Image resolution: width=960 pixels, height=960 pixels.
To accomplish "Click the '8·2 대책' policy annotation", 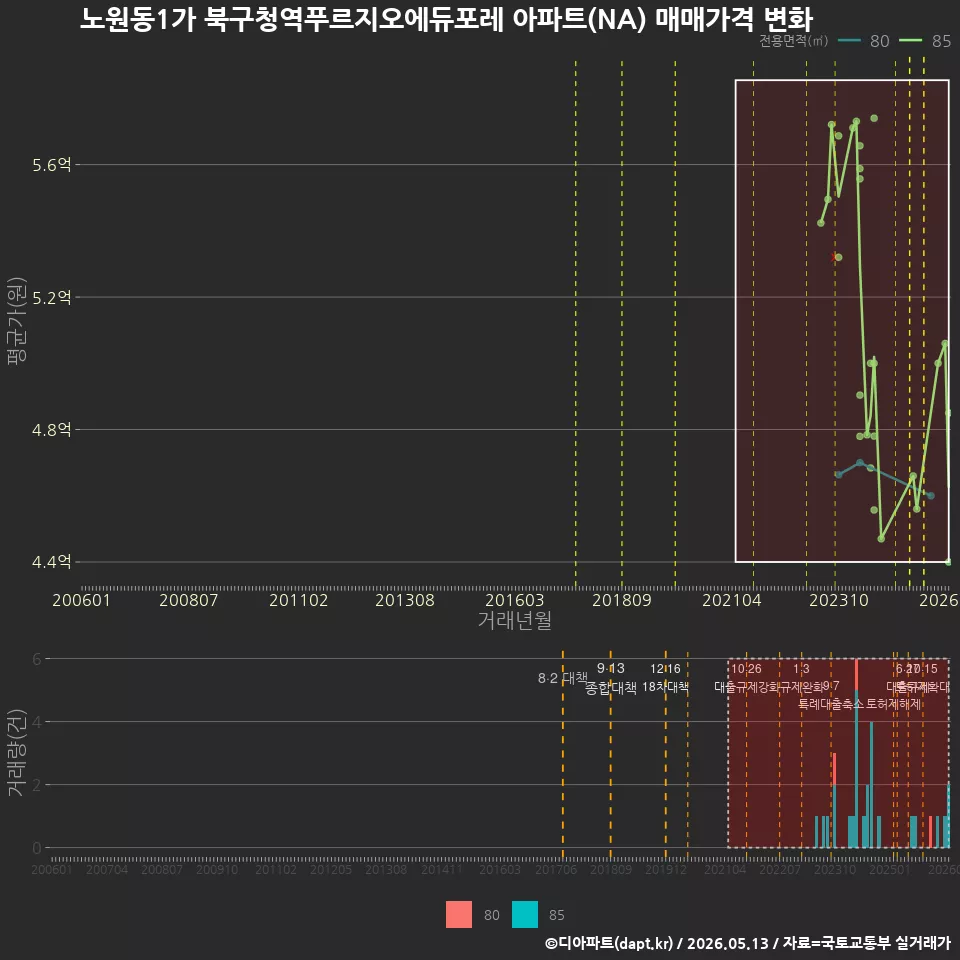I will click(562, 678).
